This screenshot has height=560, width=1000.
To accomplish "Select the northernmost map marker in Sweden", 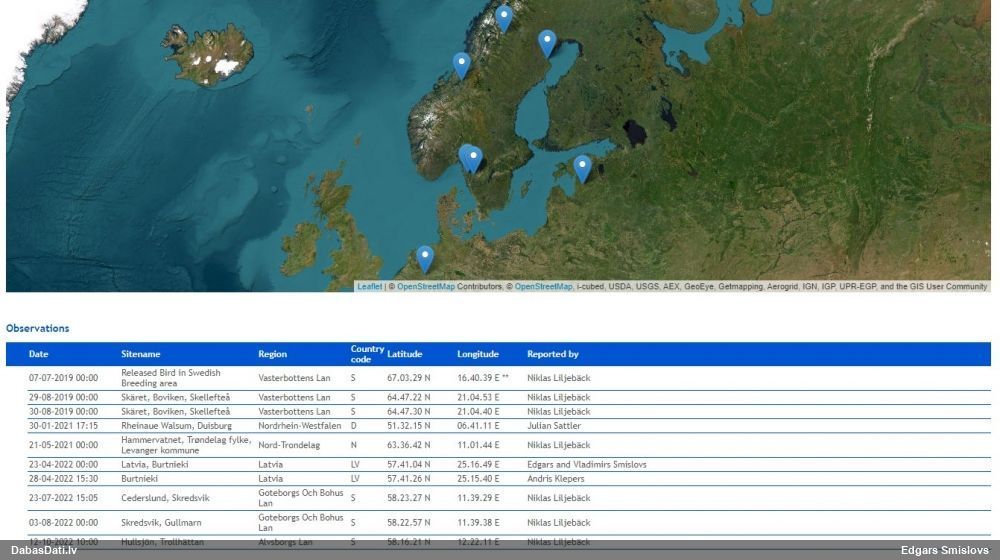I will pos(504,18).
